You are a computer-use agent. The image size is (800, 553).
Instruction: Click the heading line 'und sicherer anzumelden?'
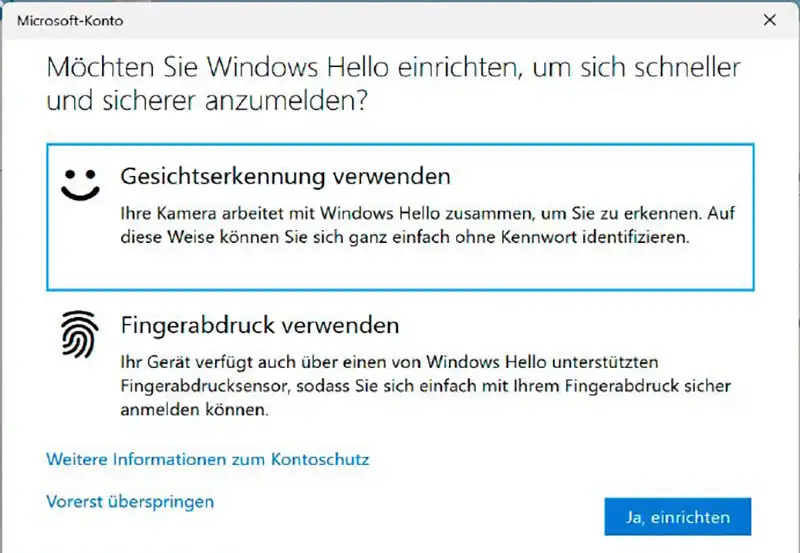tap(207, 100)
